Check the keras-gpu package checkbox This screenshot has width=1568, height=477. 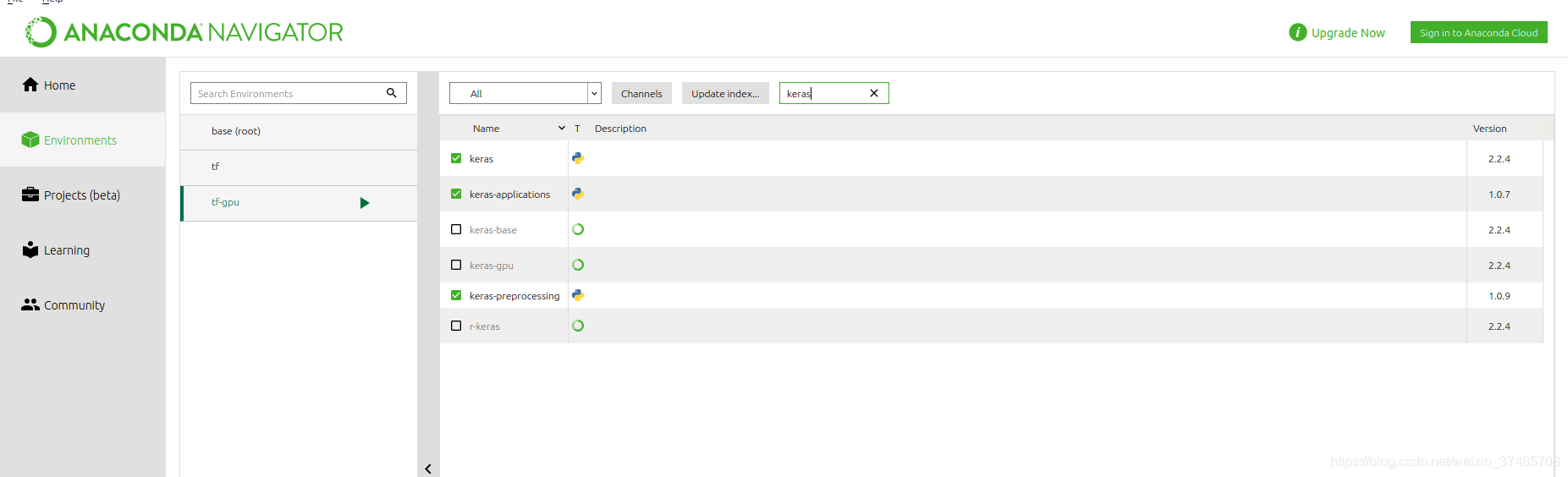click(x=456, y=265)
